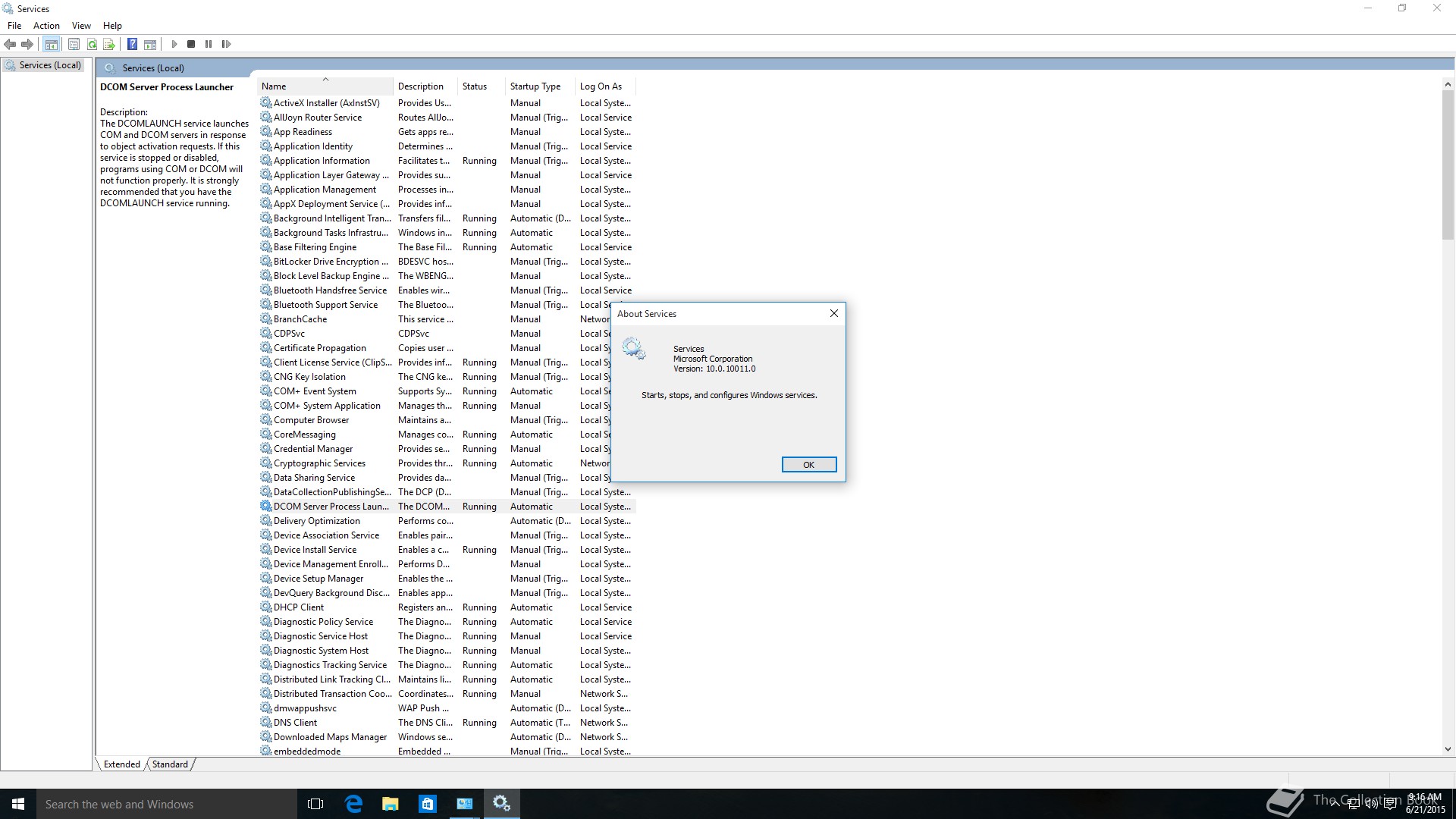This screenshot has height=819, width=1456.
Task: Select Data Sharing Service row name
Action: tap(314, 478)
